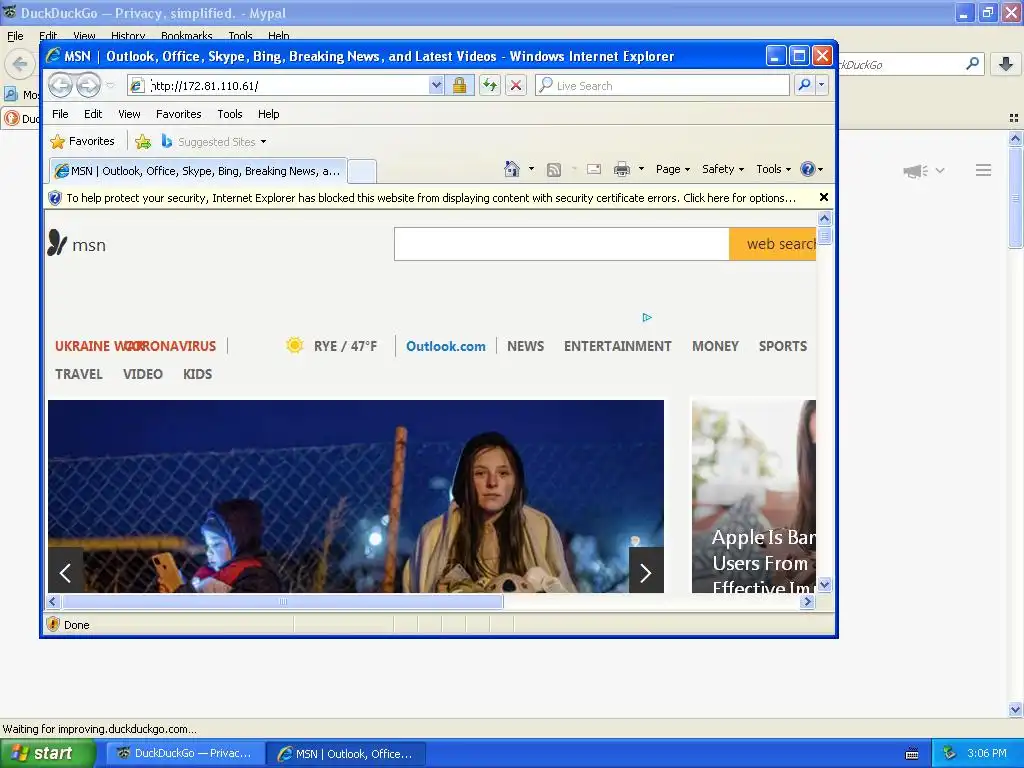Open the IE Help menu
The image size is (1024, 768).
(268, 114)
